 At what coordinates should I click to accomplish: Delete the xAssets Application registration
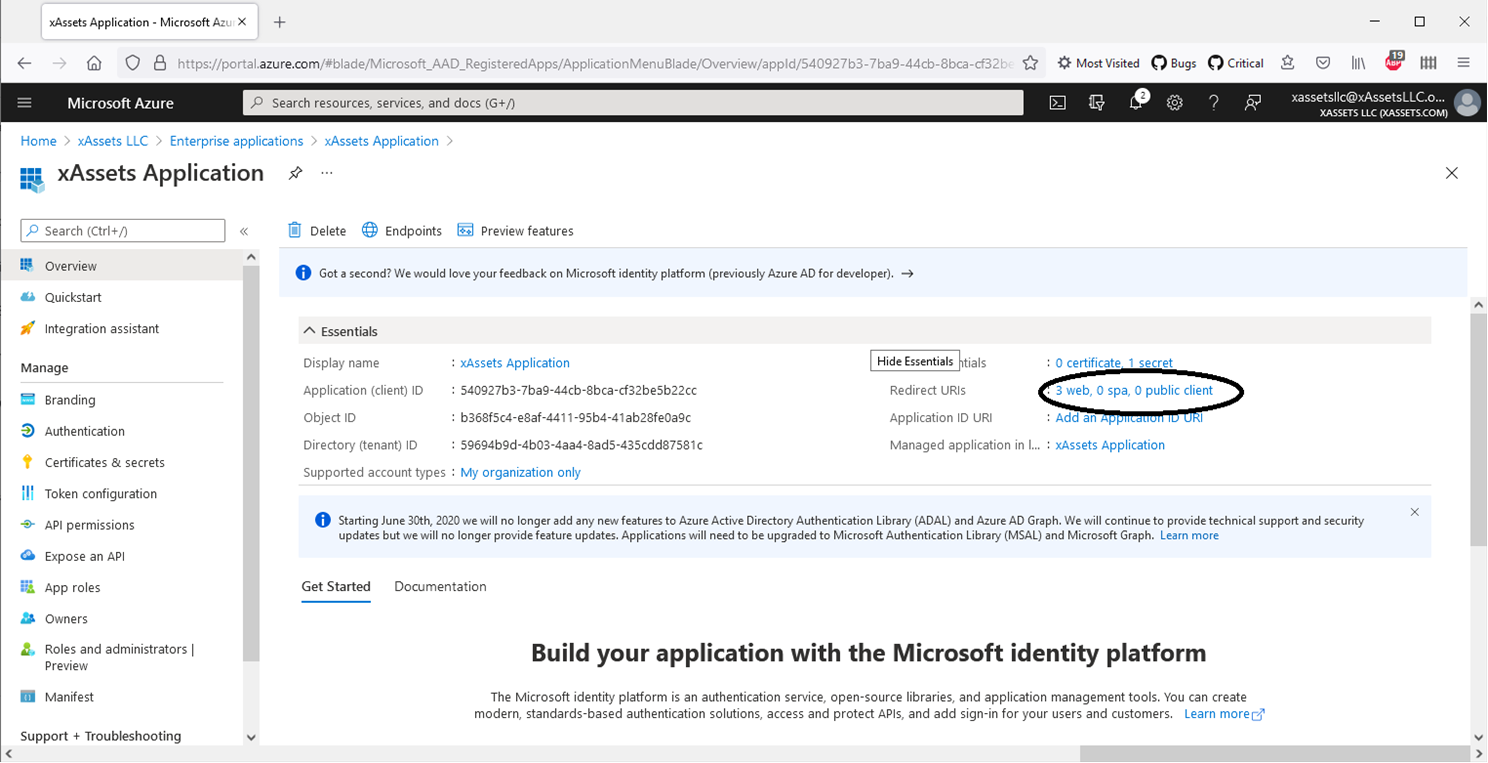316,230
